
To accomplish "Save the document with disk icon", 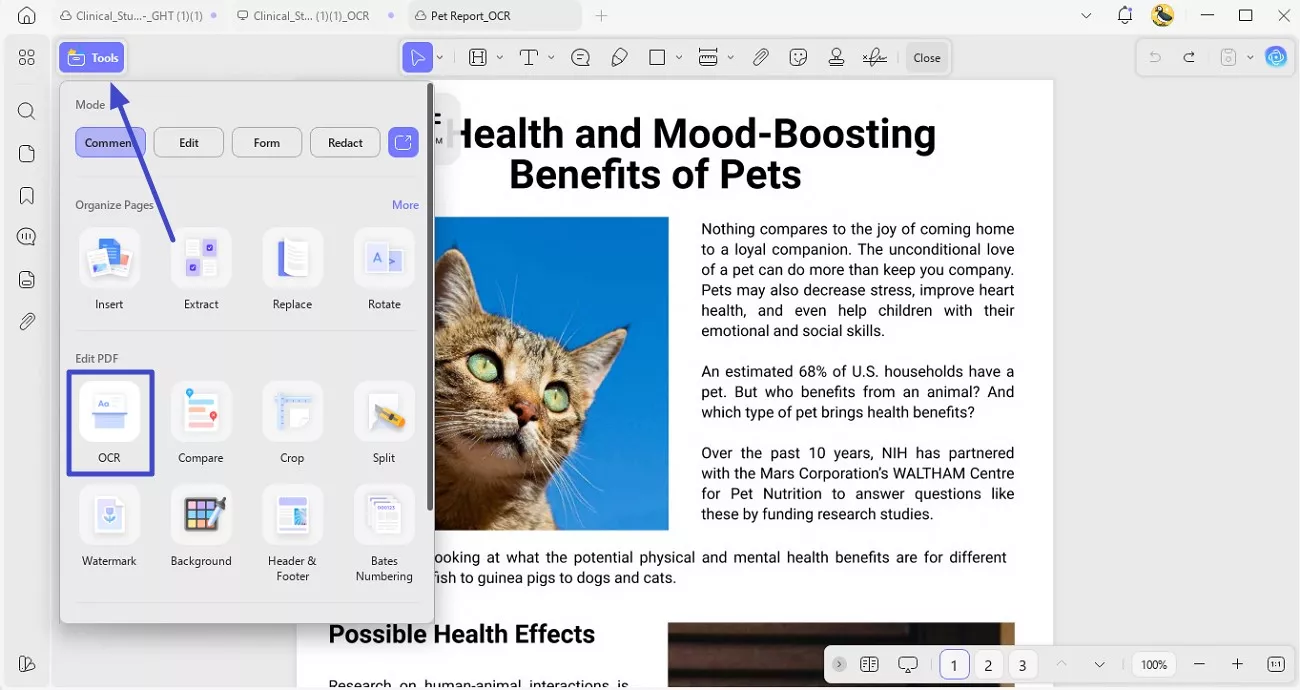I will coord(1229,58).
